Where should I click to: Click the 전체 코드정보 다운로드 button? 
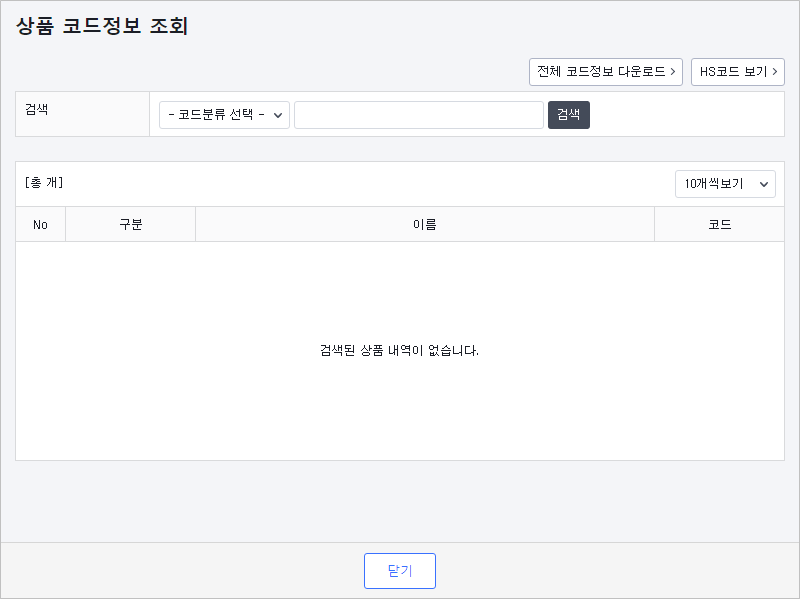[x=606, y=72]
